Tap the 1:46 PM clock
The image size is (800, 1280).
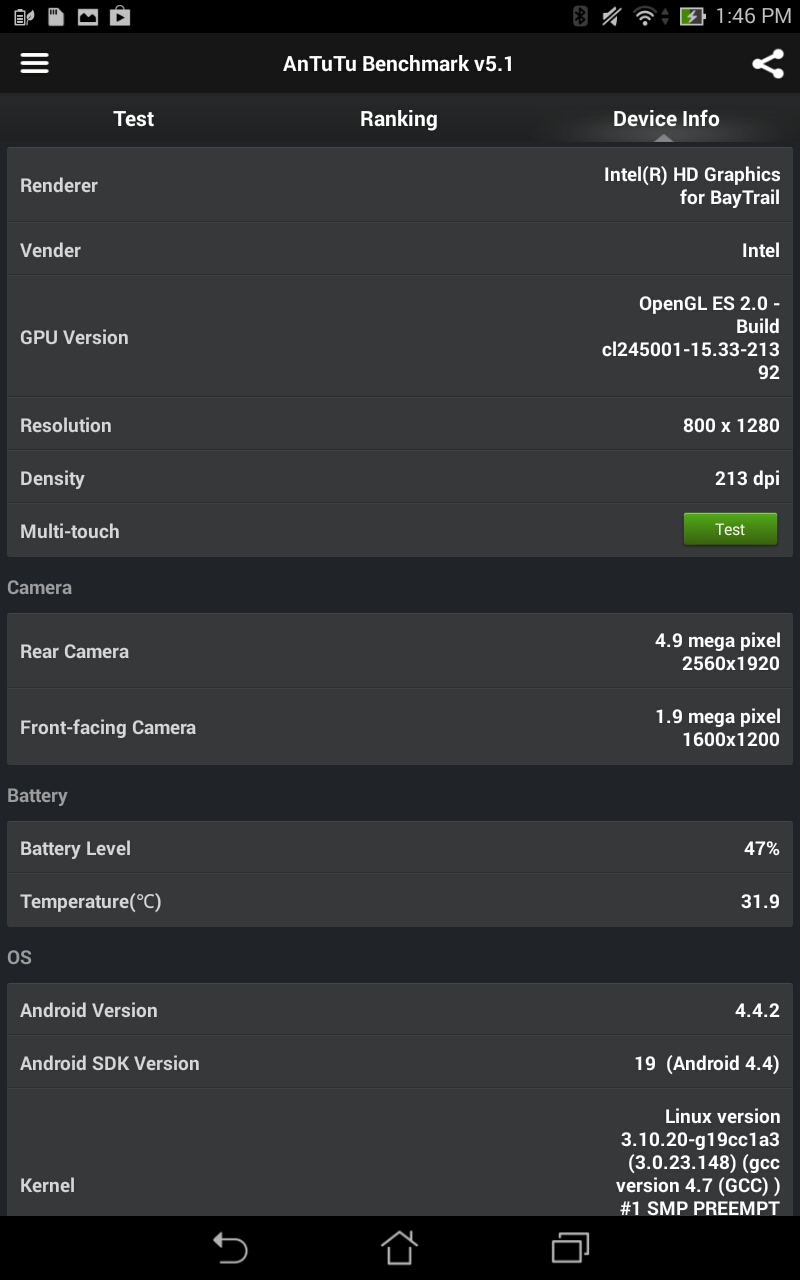click(x=753, y=16)
